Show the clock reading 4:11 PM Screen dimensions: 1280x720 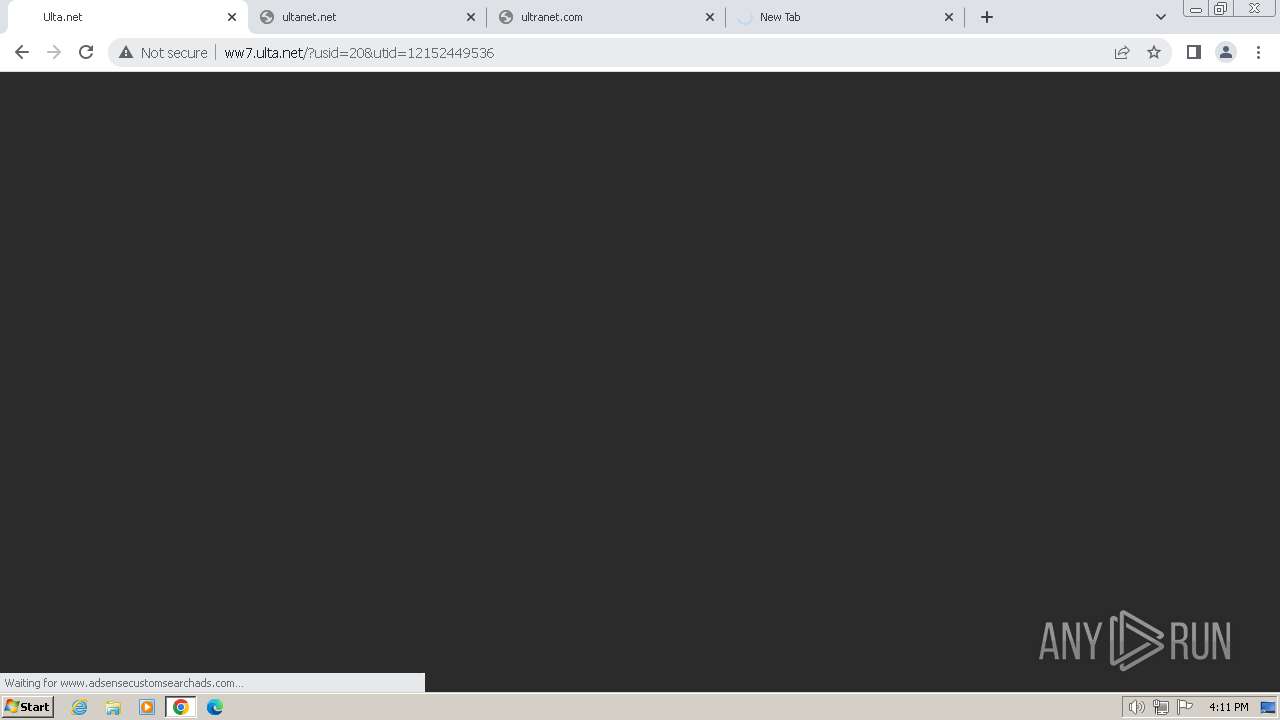[x=1228, y=707]
